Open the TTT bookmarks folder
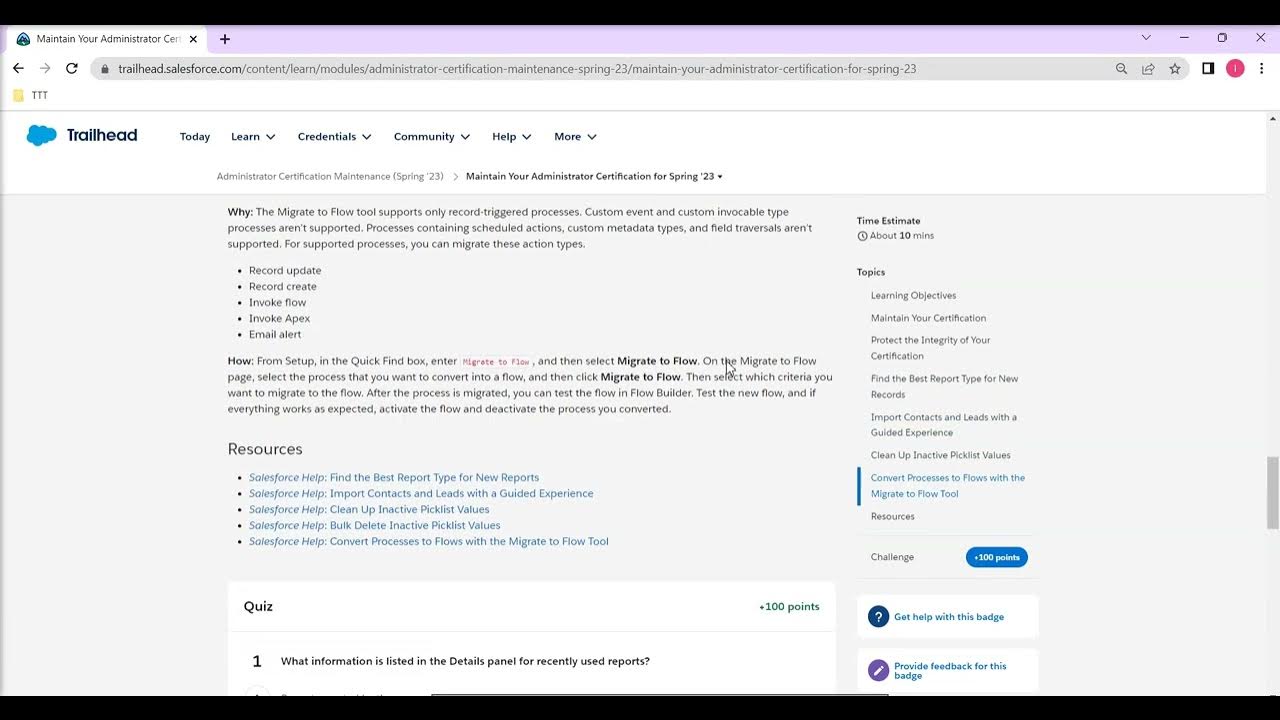Screen dimensions: 1280x720 coord(30,96)
